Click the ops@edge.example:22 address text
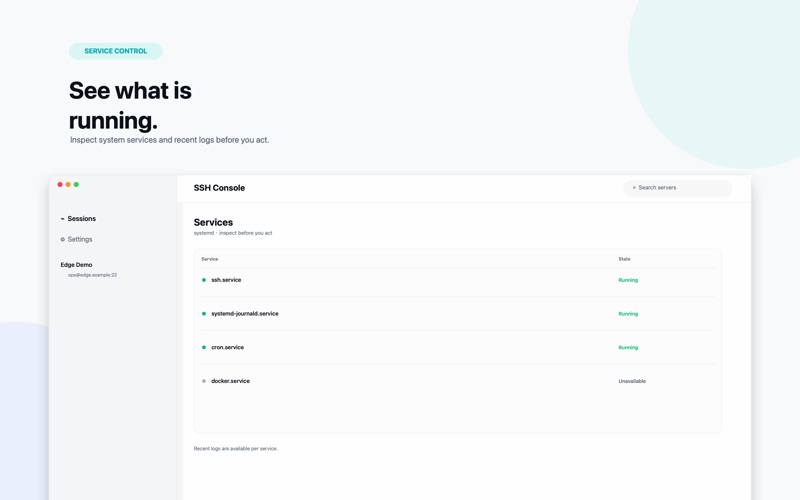Screen dimensions: 800x500 92,275
